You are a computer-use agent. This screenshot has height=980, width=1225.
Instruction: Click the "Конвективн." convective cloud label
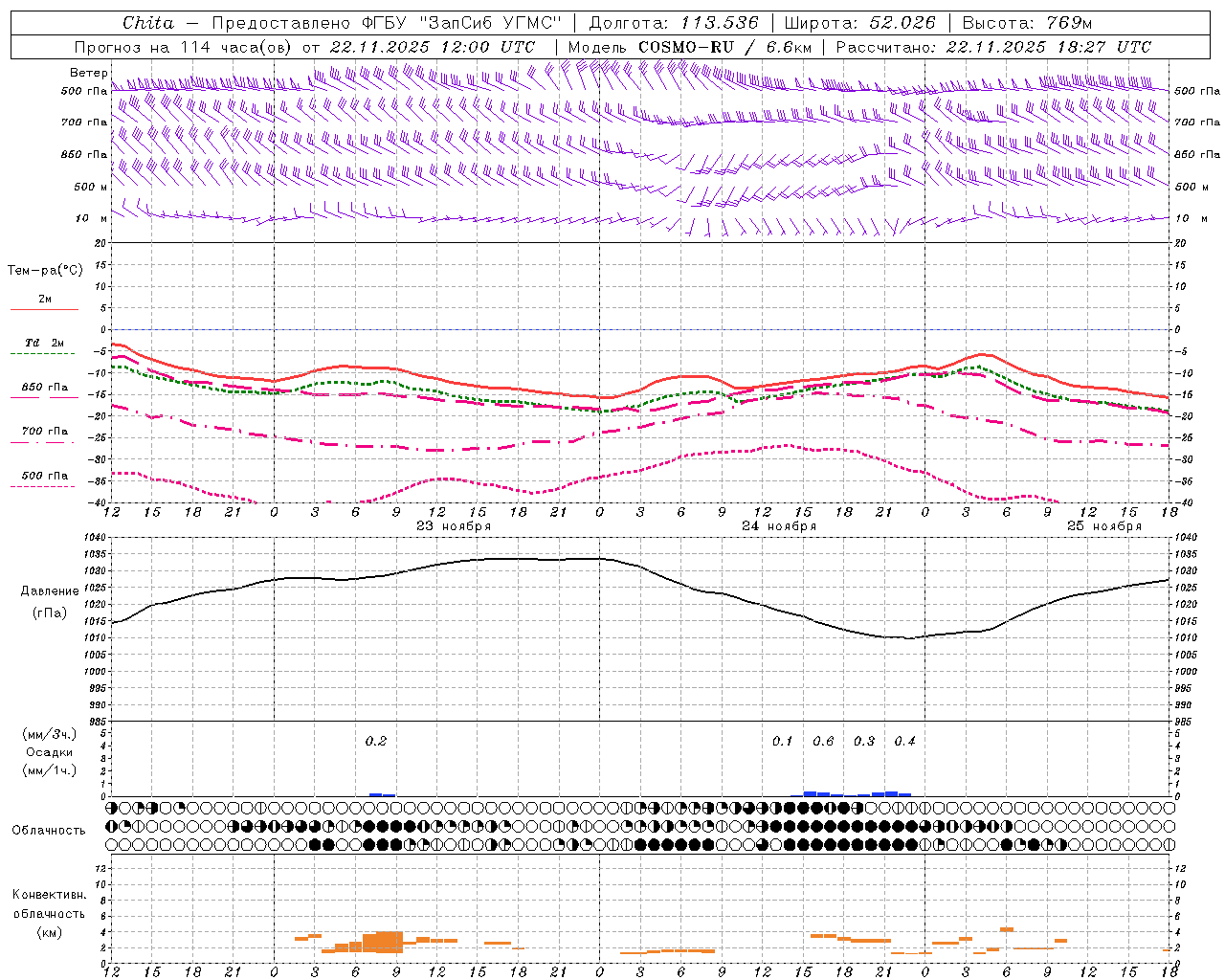point(49,895)
